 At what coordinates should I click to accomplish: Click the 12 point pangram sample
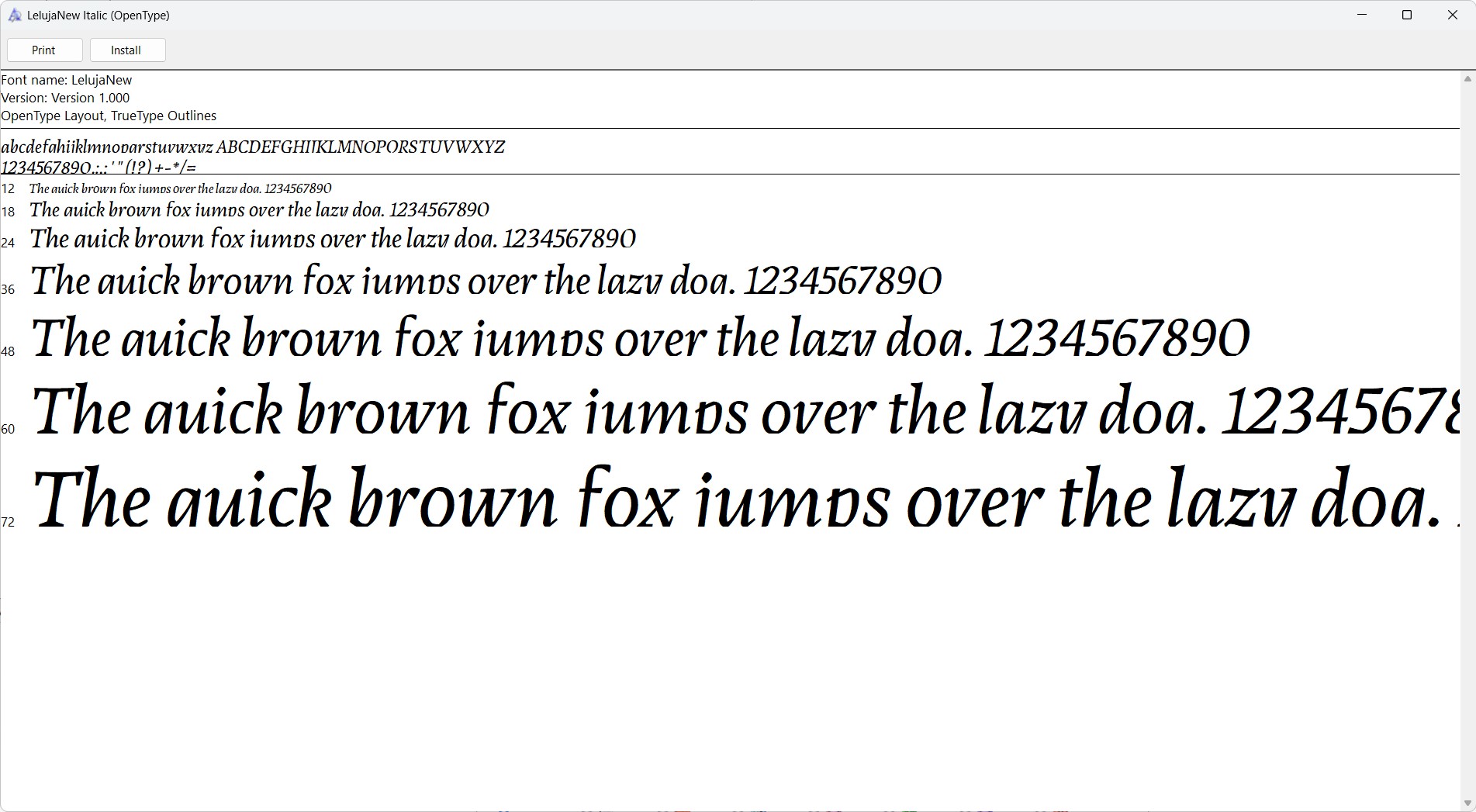[x=181, y=188]
